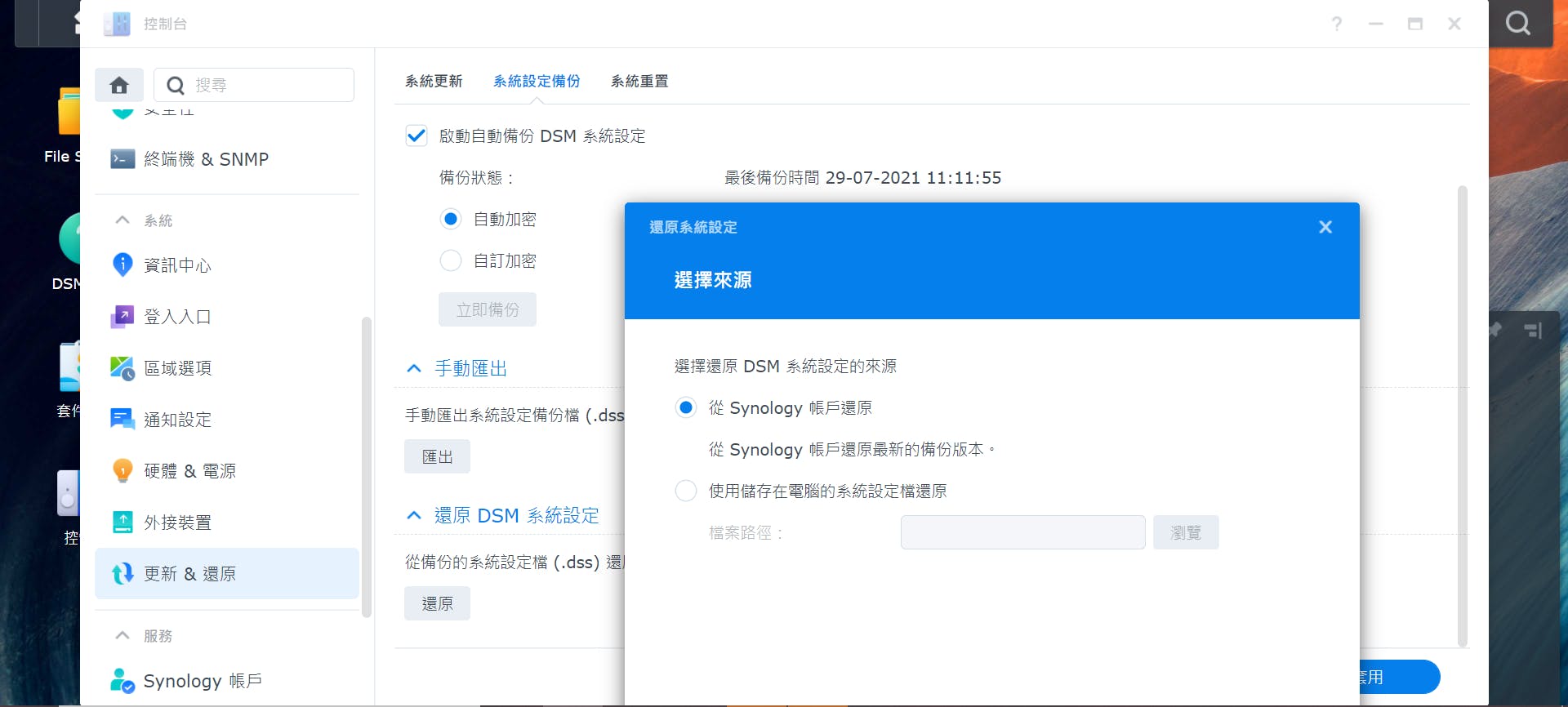Viewport: 1568px width, 707px height.
Task: Collapse the 還原 DSM 系統設定 section
Action: tap(414, 515)
